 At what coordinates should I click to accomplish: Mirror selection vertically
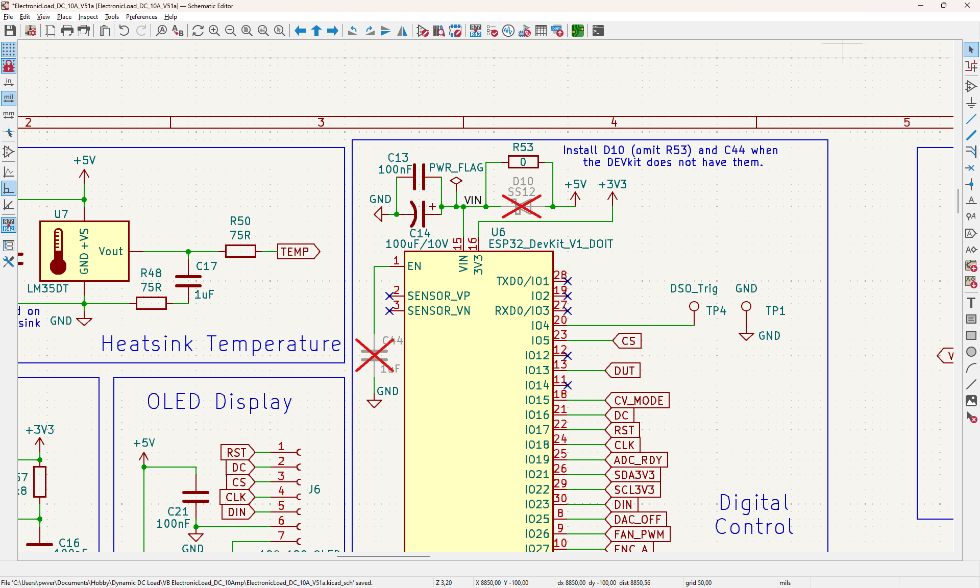coord(386,31)
